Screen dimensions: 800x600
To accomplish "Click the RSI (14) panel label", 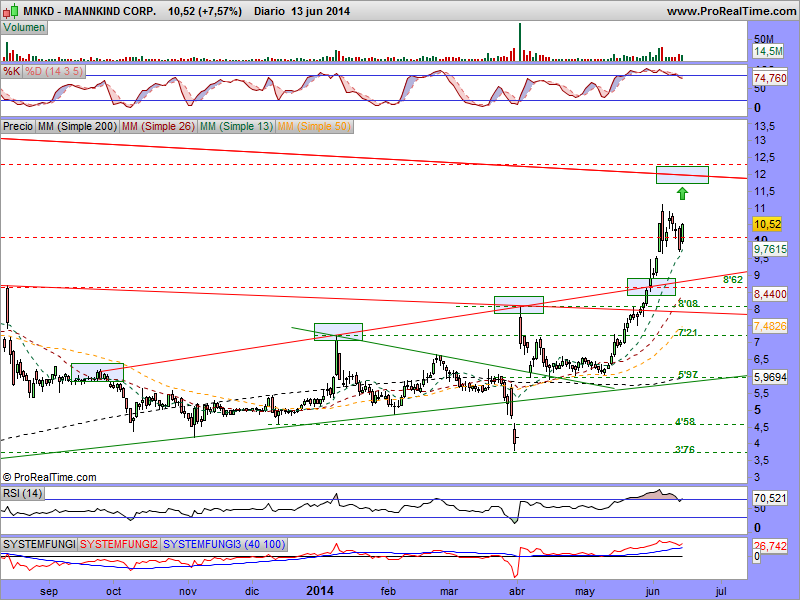I will click(x=22, y=493).
